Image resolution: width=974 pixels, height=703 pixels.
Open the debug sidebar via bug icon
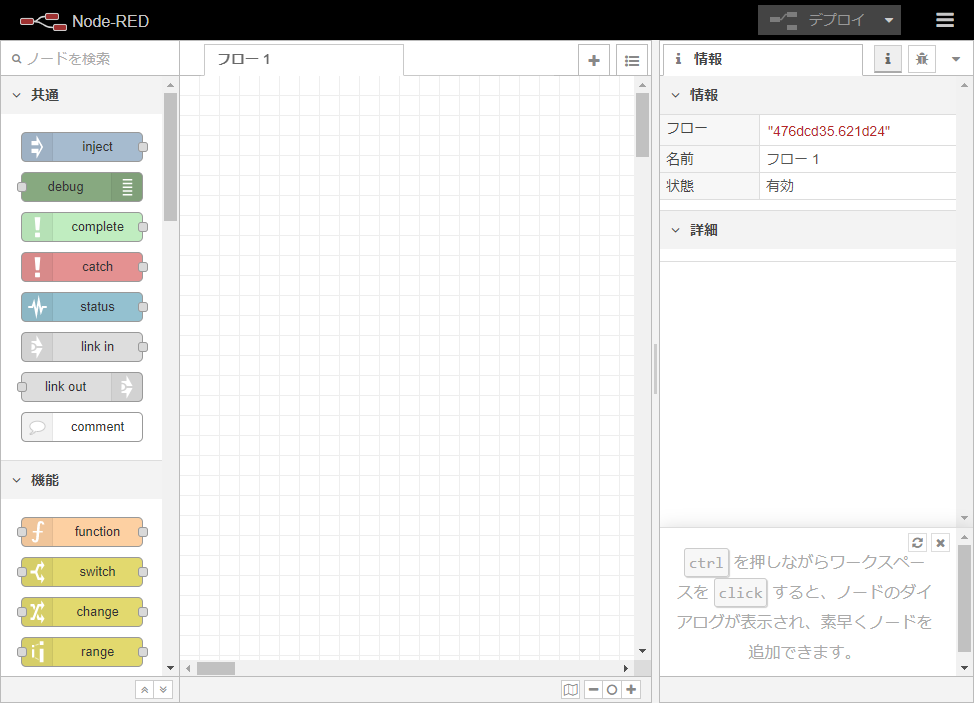click(x=921, y=59)
